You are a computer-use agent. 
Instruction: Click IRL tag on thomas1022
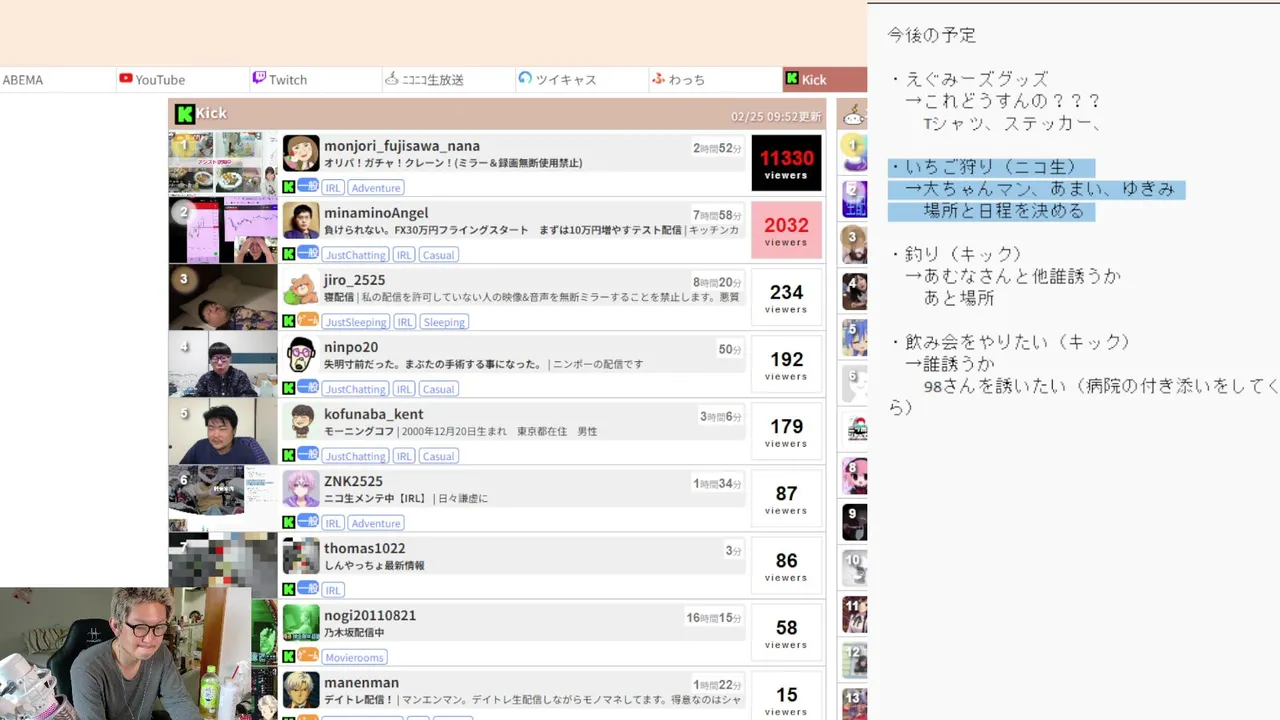click(333, 590)
